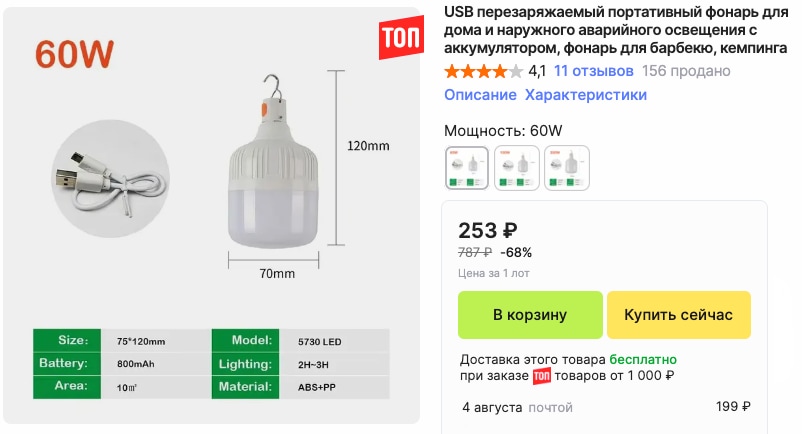Click the 4,1 rating number
Screen dimensions: 802x434
pos(537,71)
